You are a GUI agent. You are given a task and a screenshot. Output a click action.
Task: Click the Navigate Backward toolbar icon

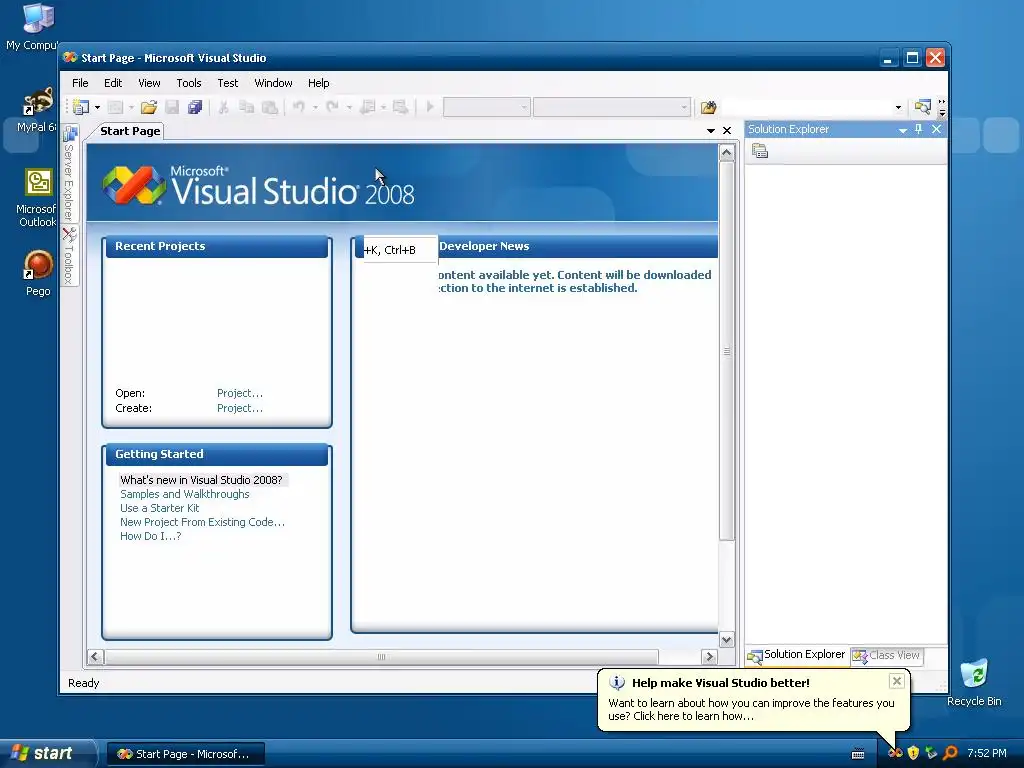click(368, 106)
